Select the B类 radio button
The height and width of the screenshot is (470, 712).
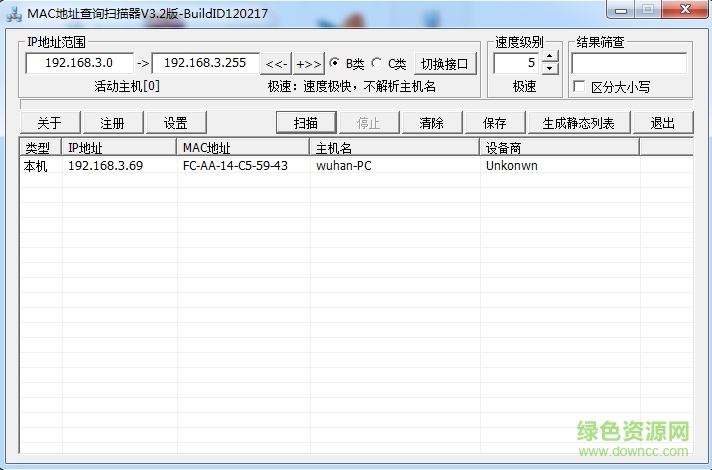[335, 64]
